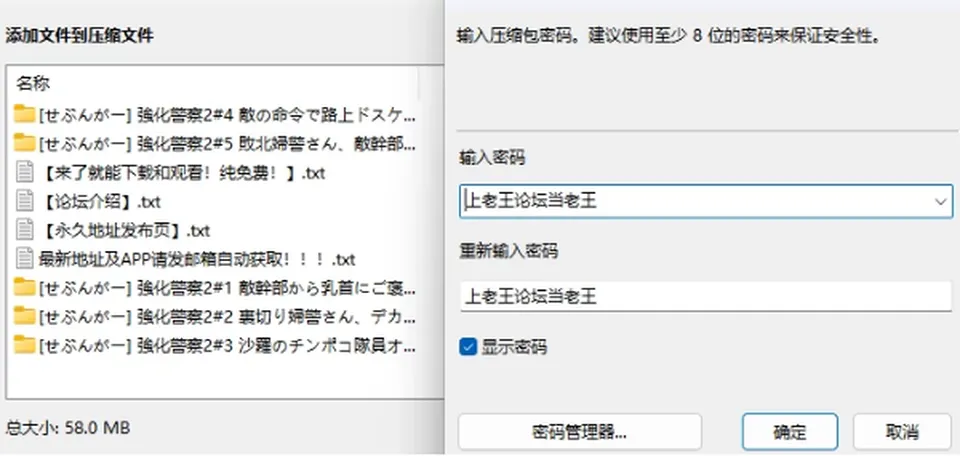
Task: Click file icon of 来了就能下载和观看 txt
Action: pos(24,172)
